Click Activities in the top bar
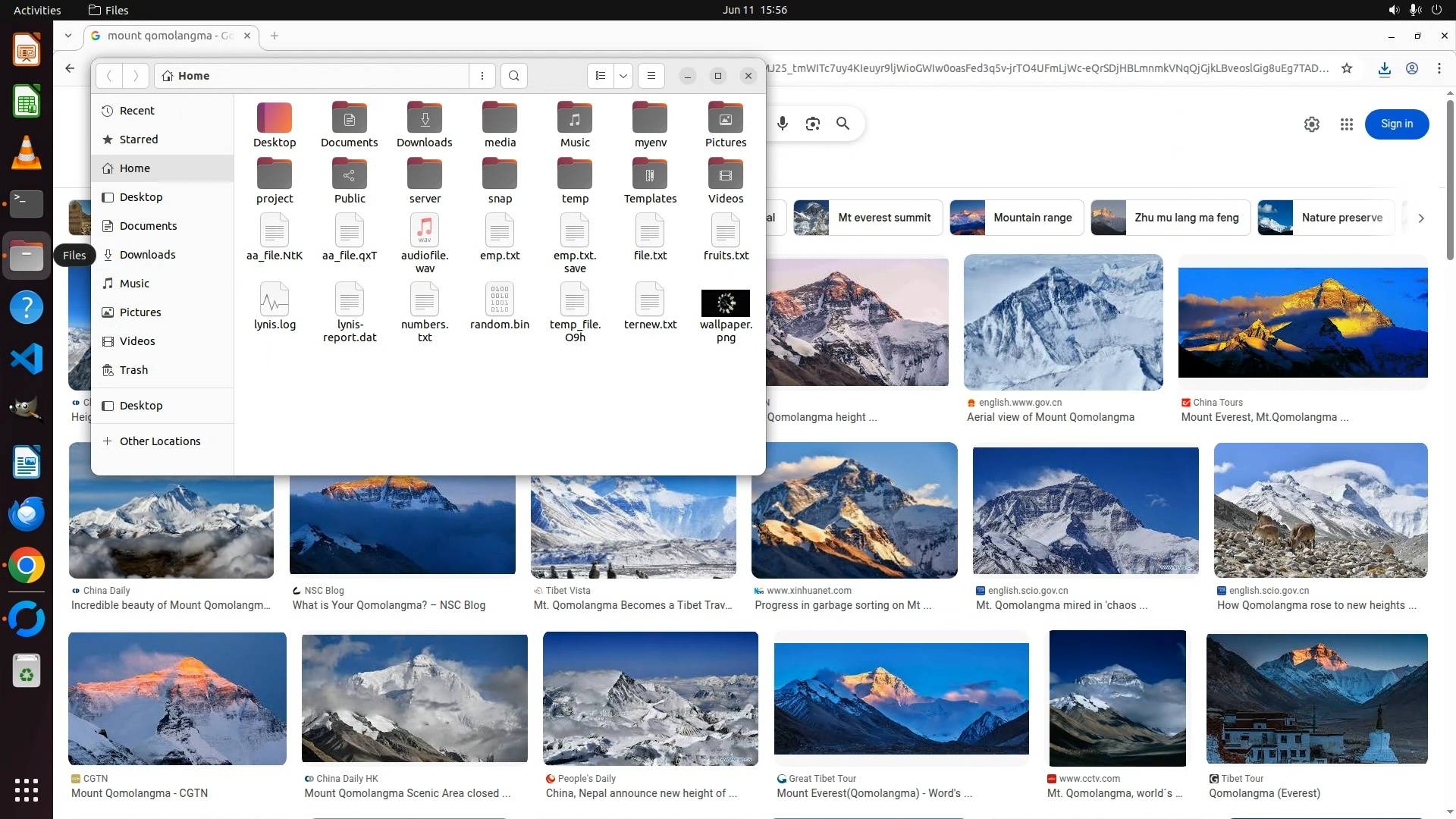The height and width of the screenshot is (819, 1456). [37, 10]
